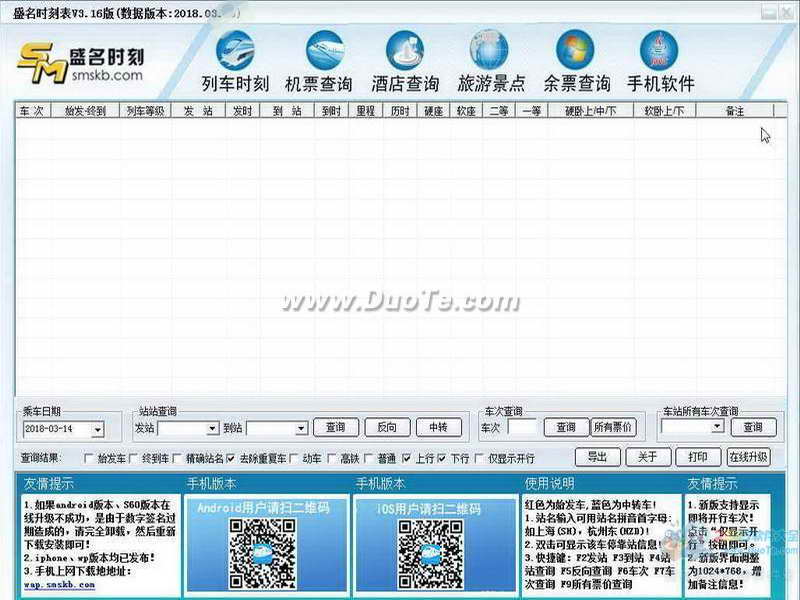Expand the 发站 departure station dropdown
800x600 pixels.
(x=212, y=429)
